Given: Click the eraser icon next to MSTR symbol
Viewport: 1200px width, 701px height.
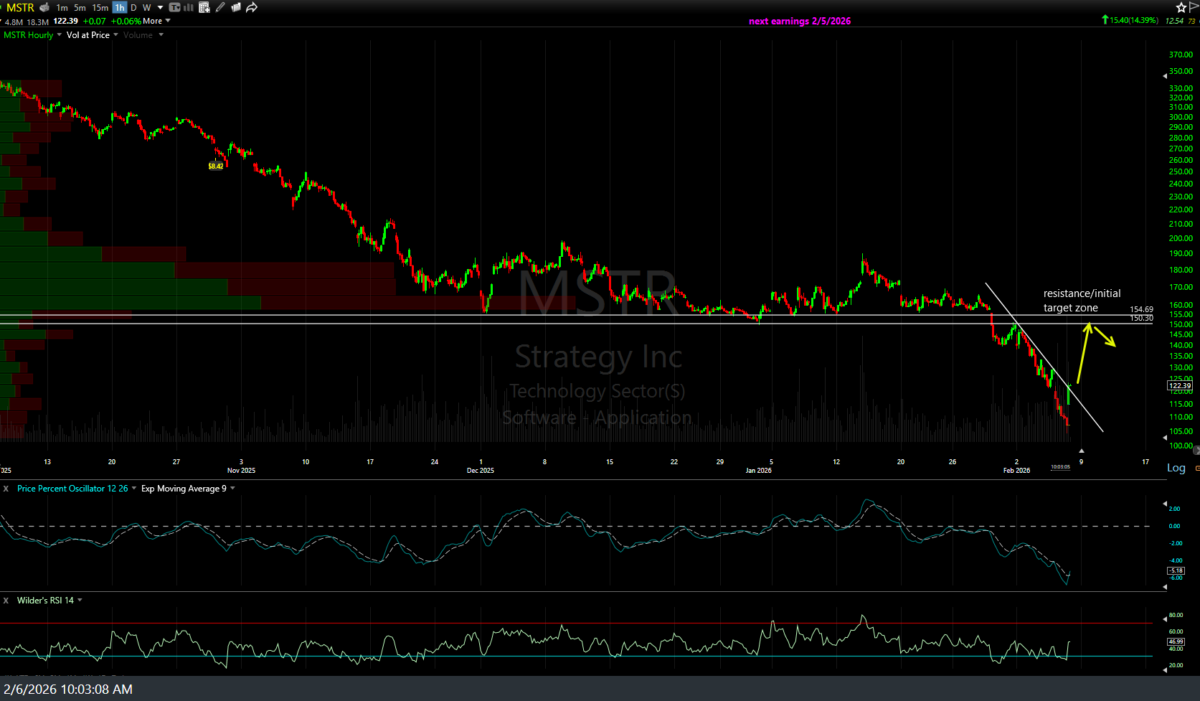Looking at the screenshot, I should 44,7.
